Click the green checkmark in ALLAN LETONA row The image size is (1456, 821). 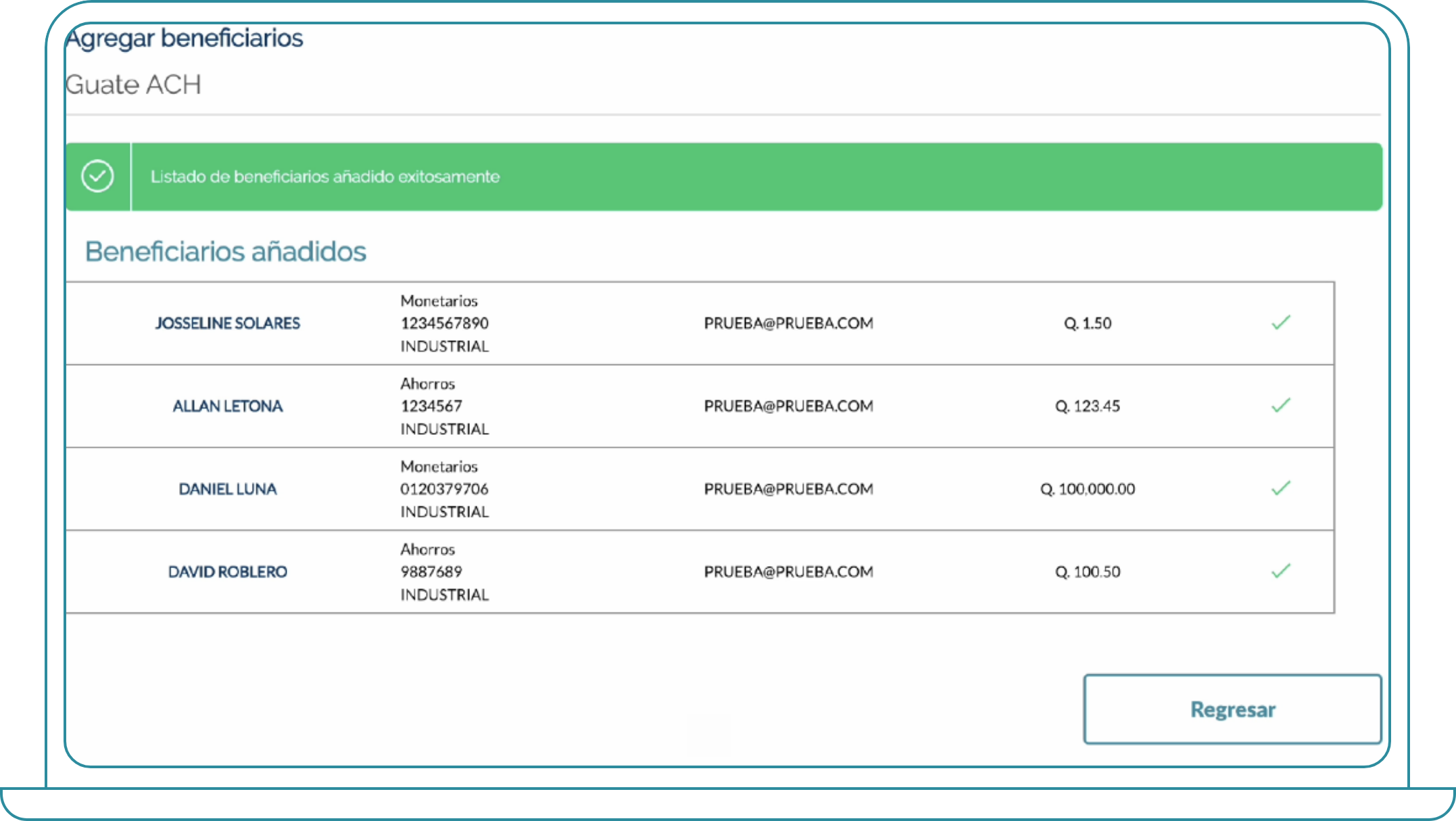pos(1281,406)
